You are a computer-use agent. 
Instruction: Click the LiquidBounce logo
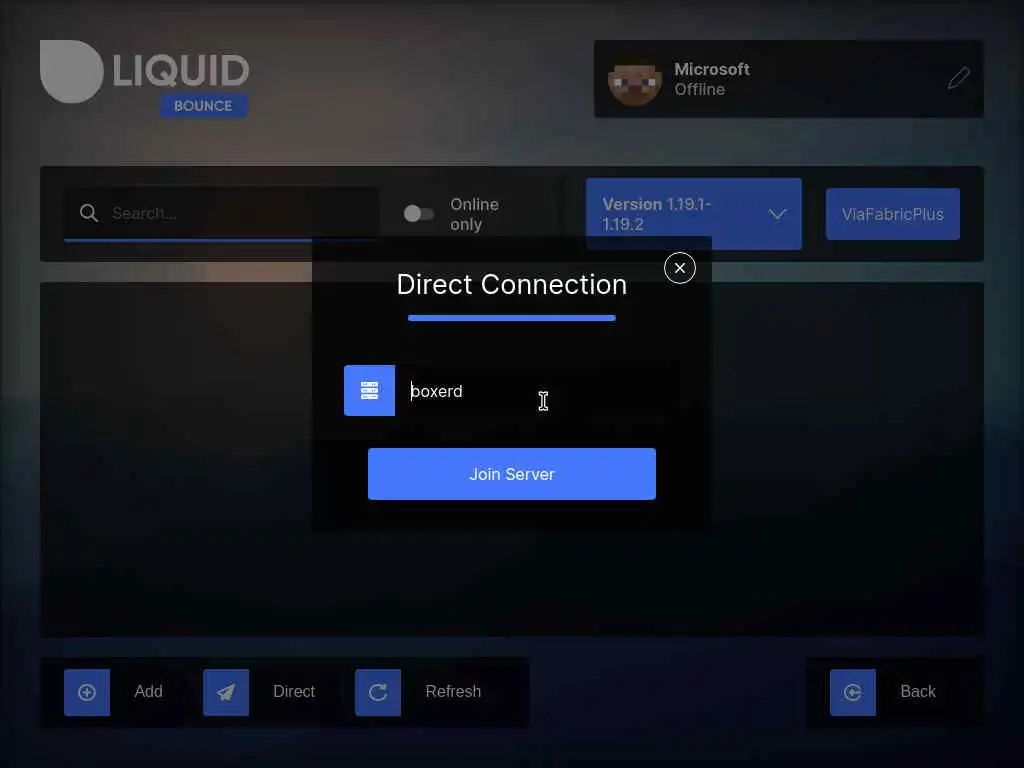click(x=145, y=78)
